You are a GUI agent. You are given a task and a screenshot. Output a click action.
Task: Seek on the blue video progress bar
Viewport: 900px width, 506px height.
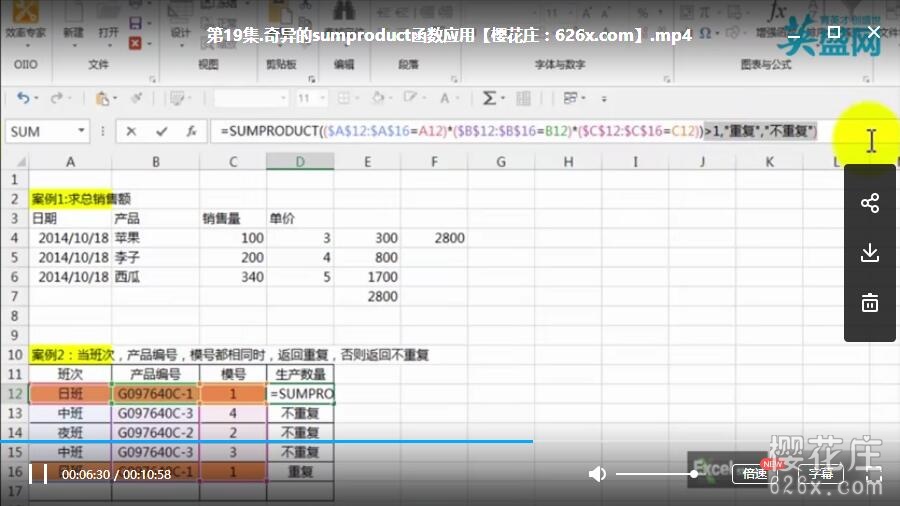click(x=266, y=441)
